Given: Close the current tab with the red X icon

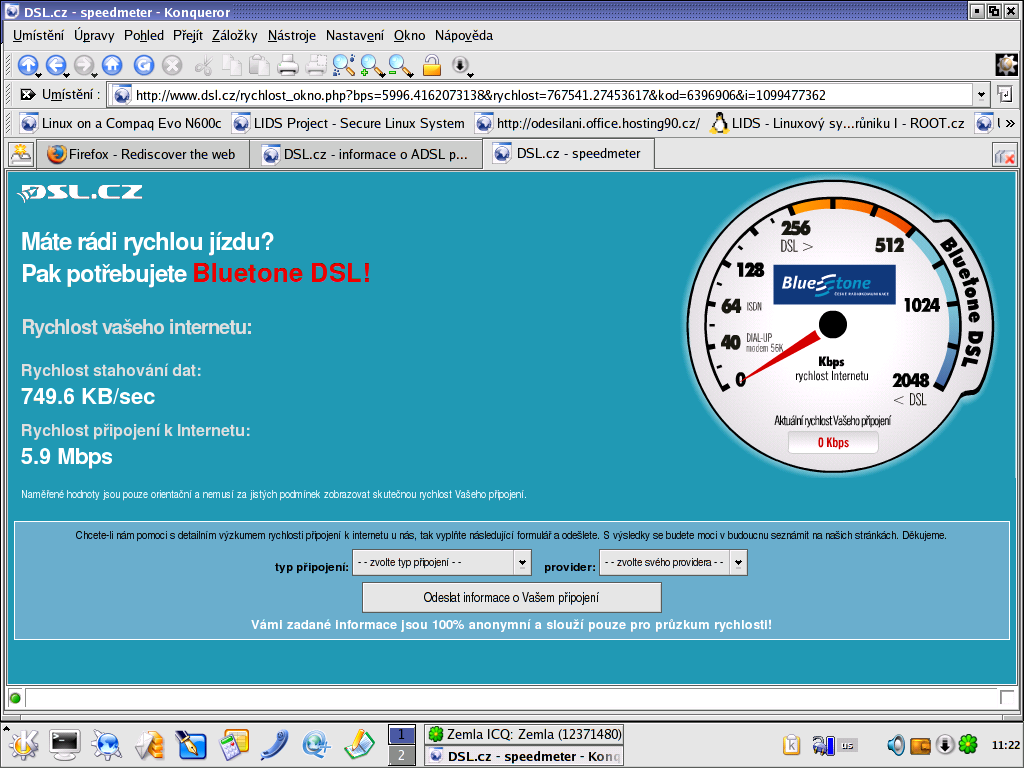Looking at the screenshot, I should (1004, 156).
